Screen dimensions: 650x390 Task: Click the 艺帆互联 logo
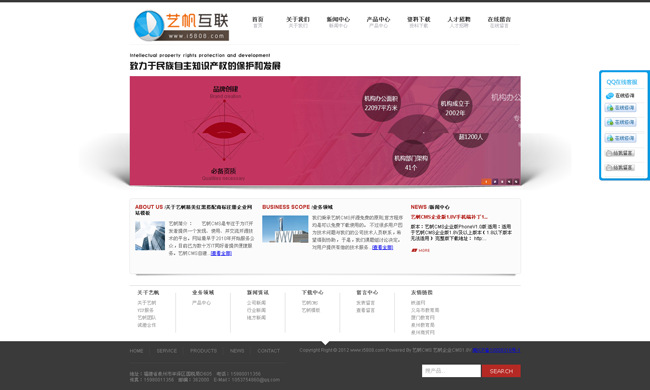pyautogui.click(x=181, y=25)
